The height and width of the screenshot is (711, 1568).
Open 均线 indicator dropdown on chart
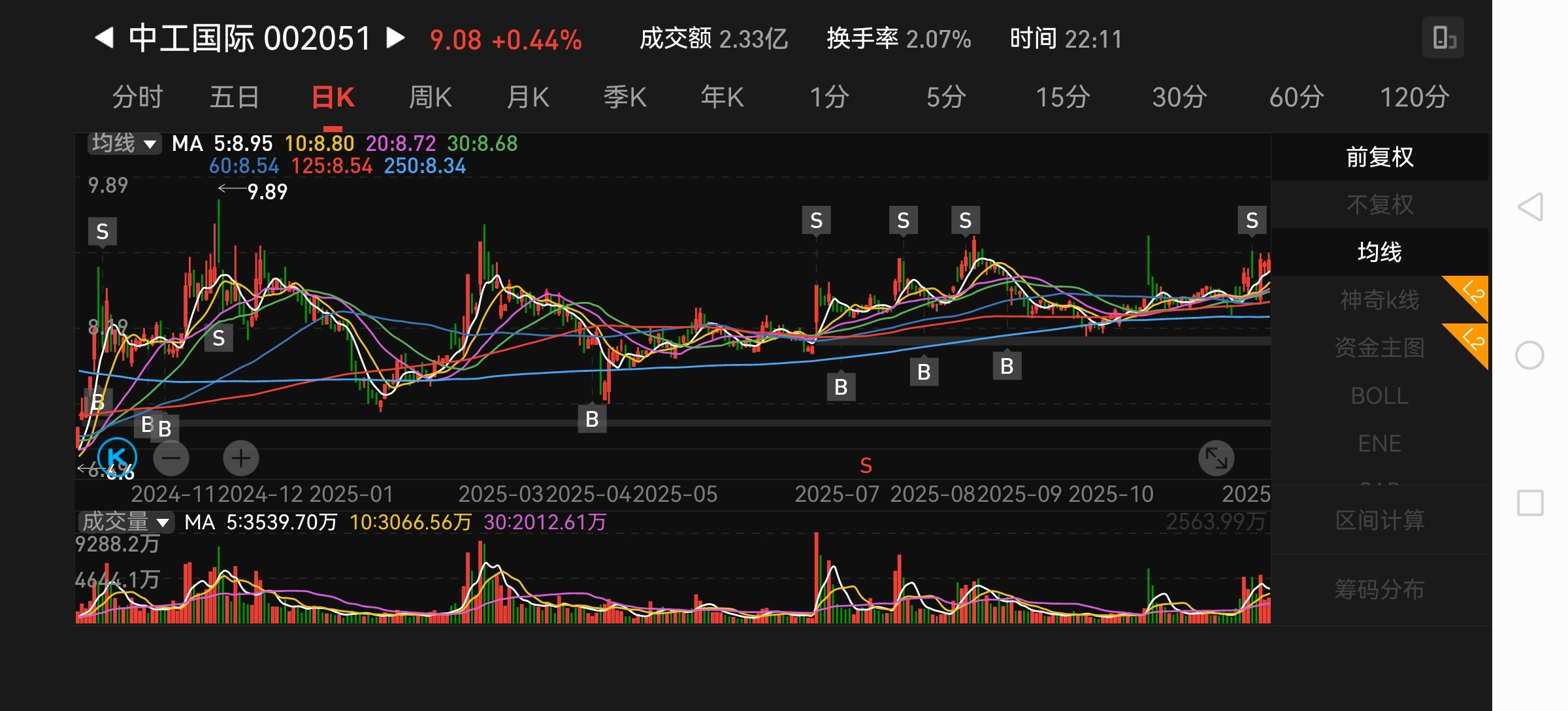click(124, 143)
